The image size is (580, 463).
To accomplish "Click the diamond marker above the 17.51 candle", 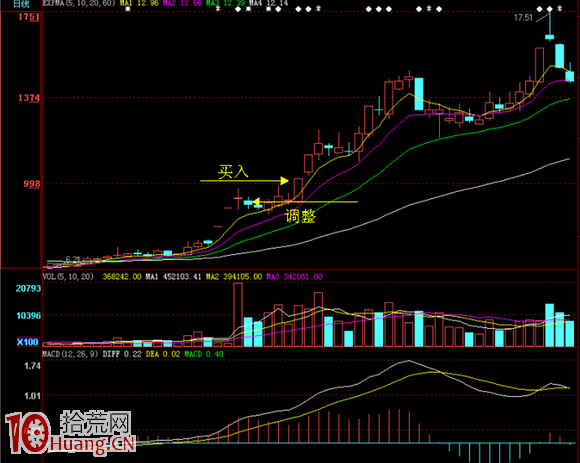I will [x=550, y=9].
